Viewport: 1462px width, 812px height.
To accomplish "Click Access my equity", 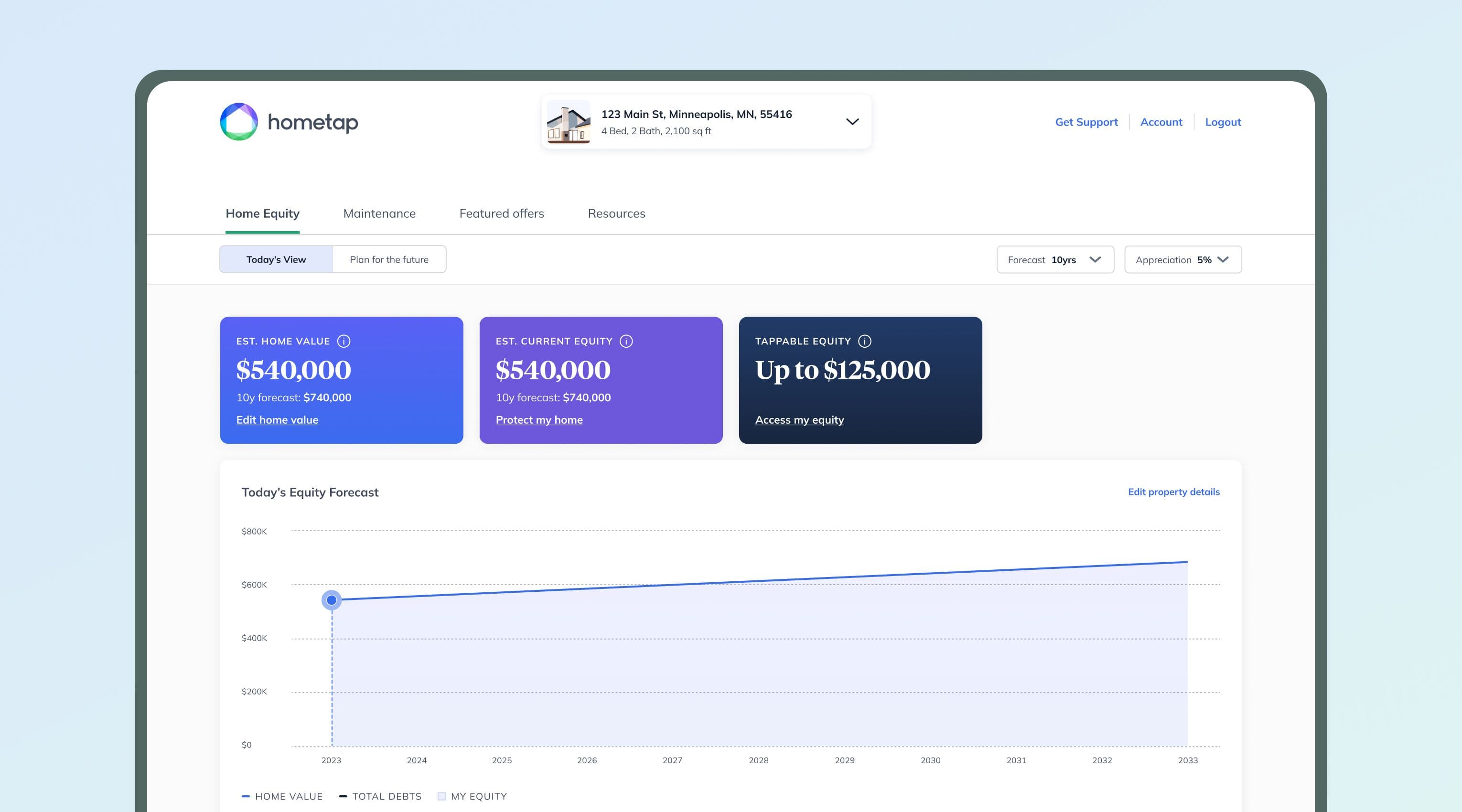I will [800, 420].
